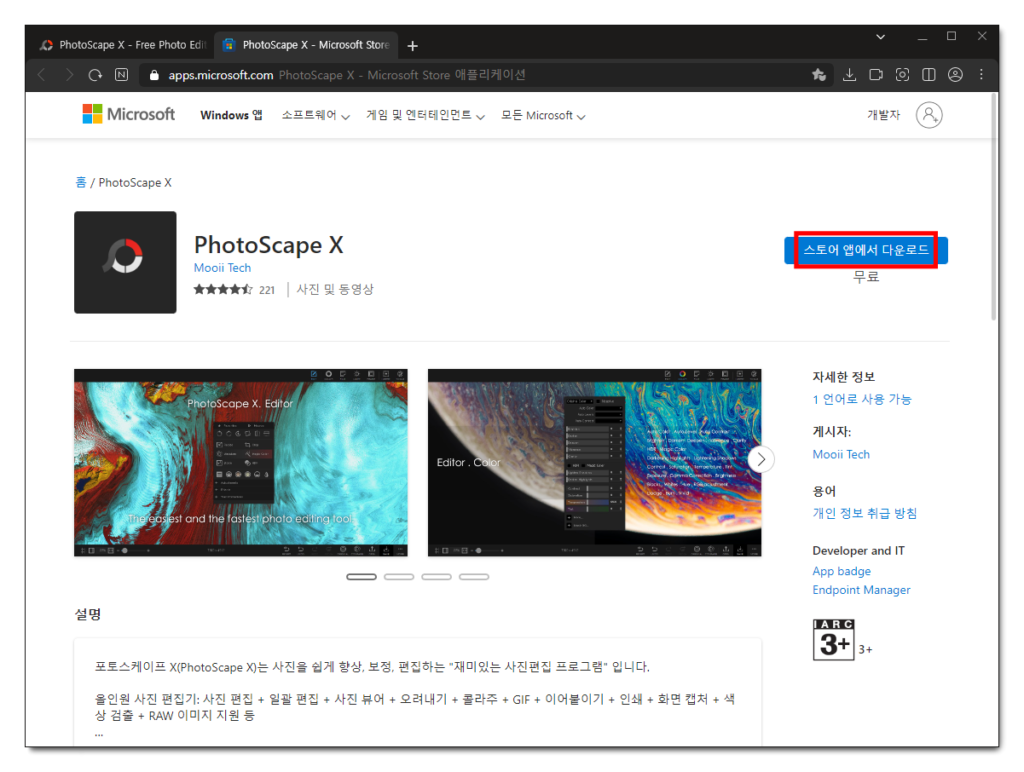The width and height of the screenshot is (1024, 772).
Task: Open a new browser tab with plus icon
Action: 412,46
